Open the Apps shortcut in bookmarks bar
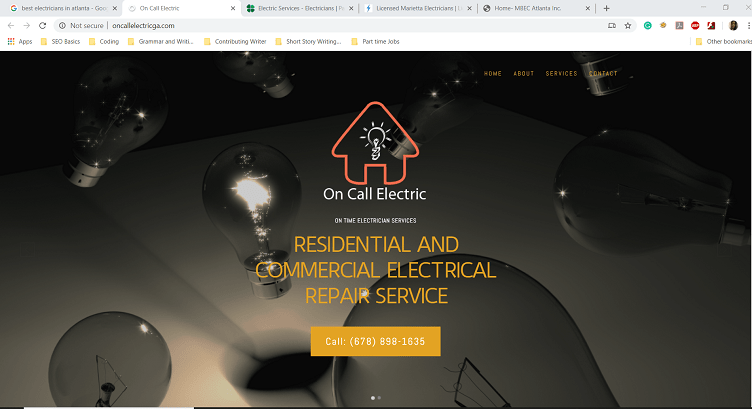Screen dimensions: 752x409 pyautogui.click(x=20, y=42)
